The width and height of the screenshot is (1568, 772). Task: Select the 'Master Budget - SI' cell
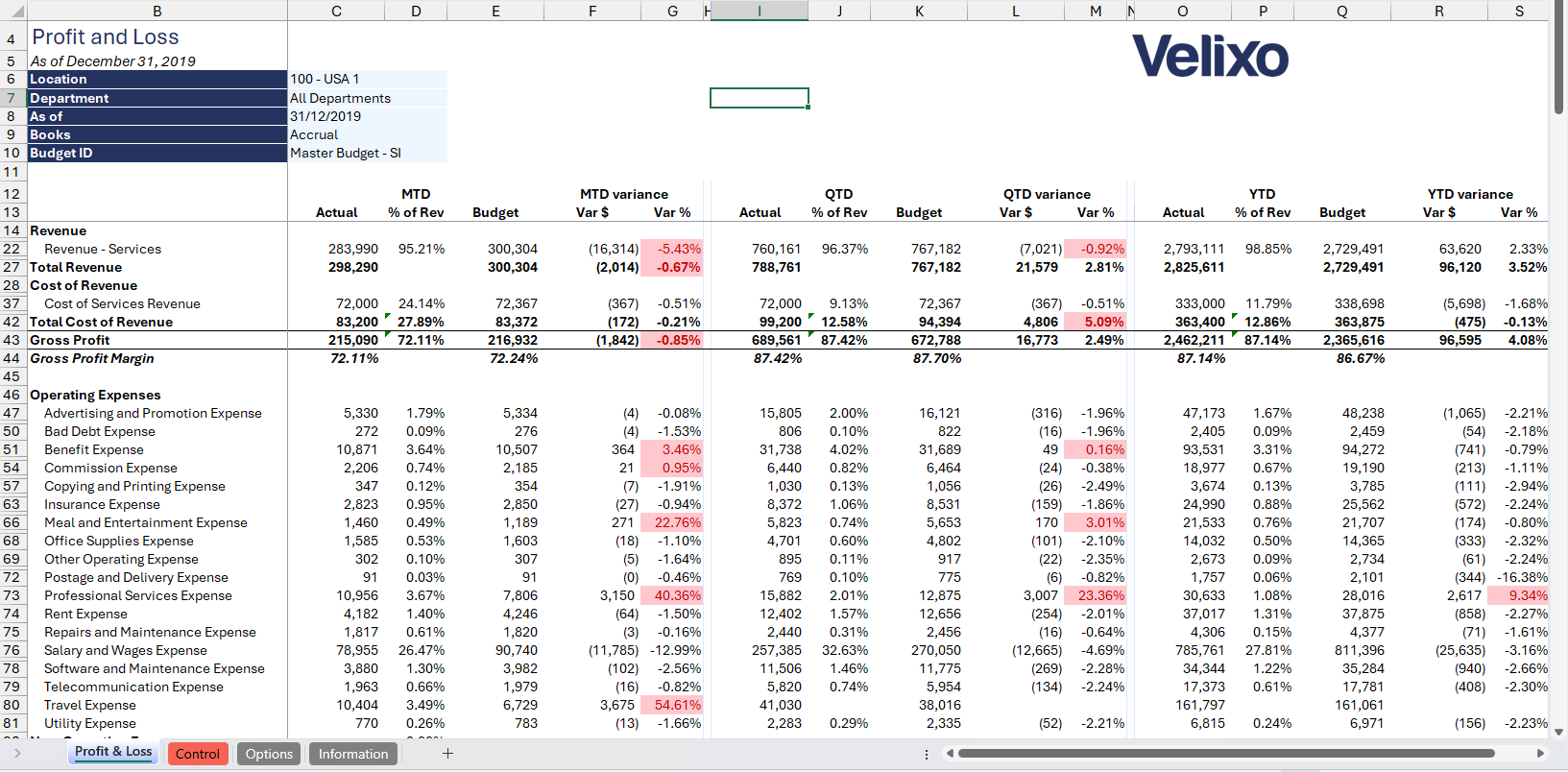367,153
